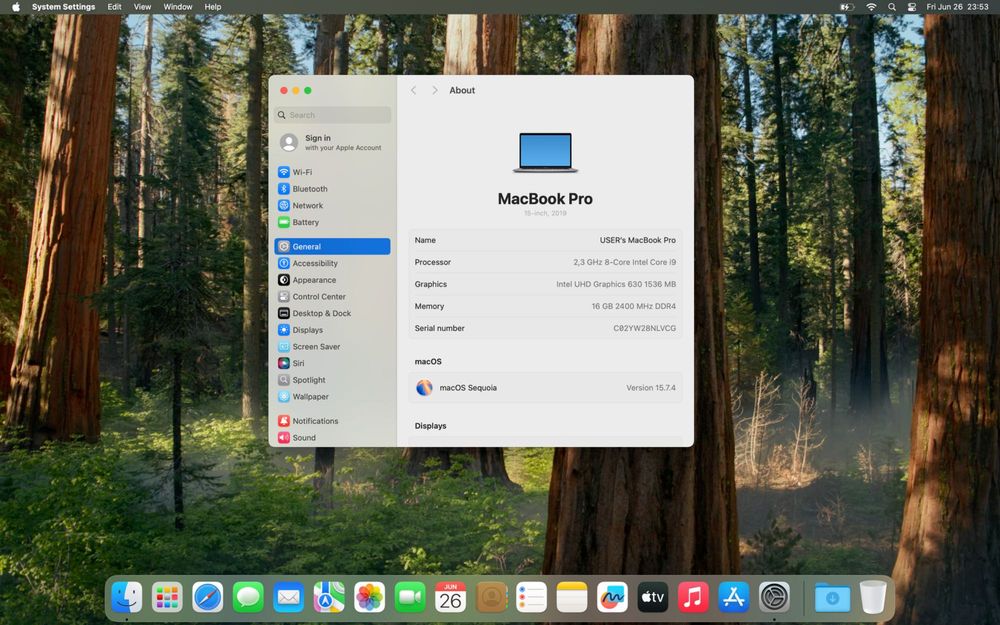
Task: Click the macOS Sequoia row
Action: [545, 388]
